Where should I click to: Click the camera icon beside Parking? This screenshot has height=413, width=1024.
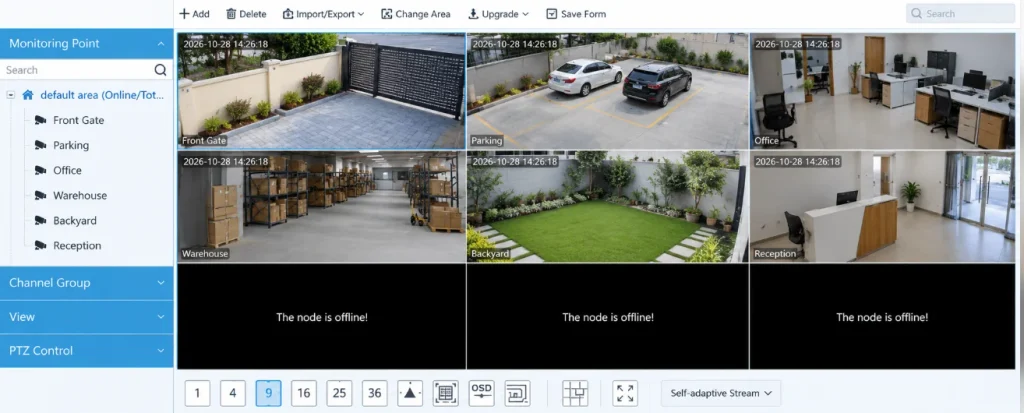coord(40,145)
